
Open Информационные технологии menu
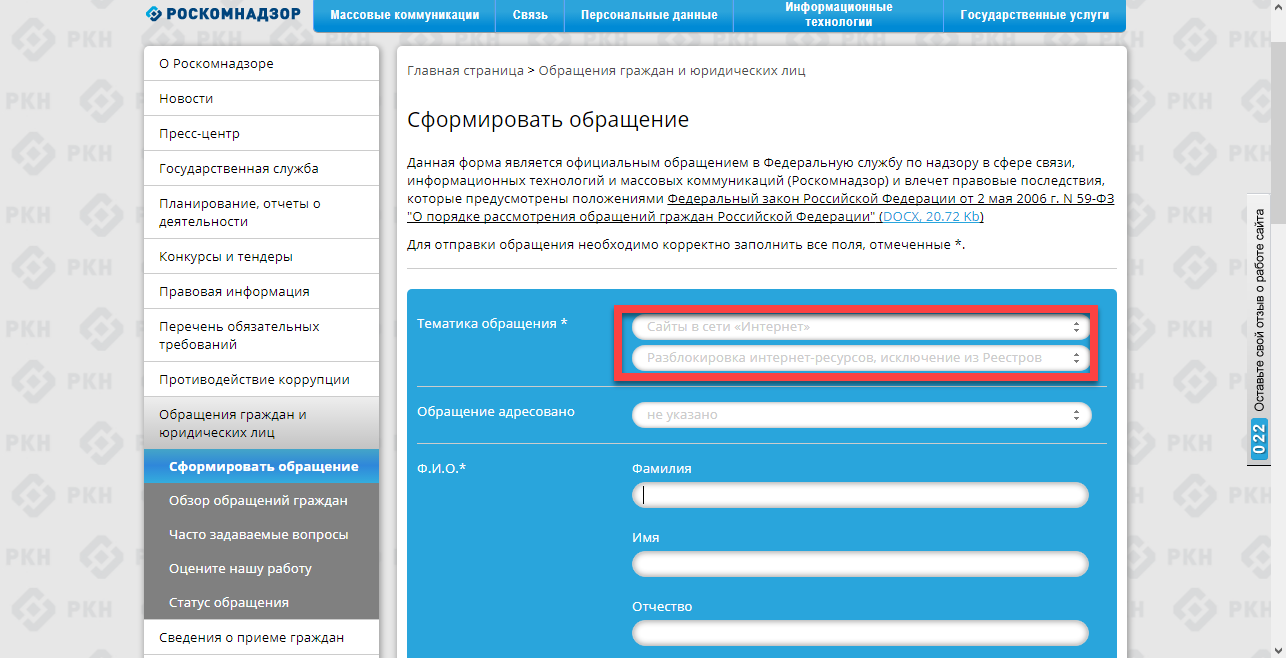[838, 14]
